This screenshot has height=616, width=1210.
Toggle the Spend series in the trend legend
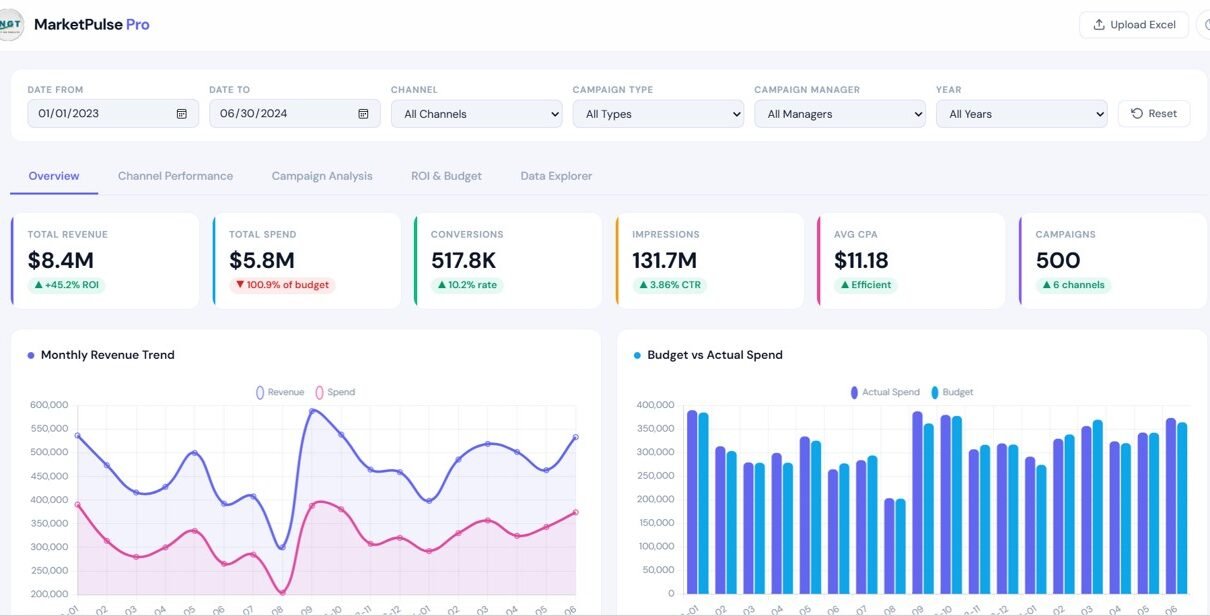pyautogui.click(x=335, y=392)
